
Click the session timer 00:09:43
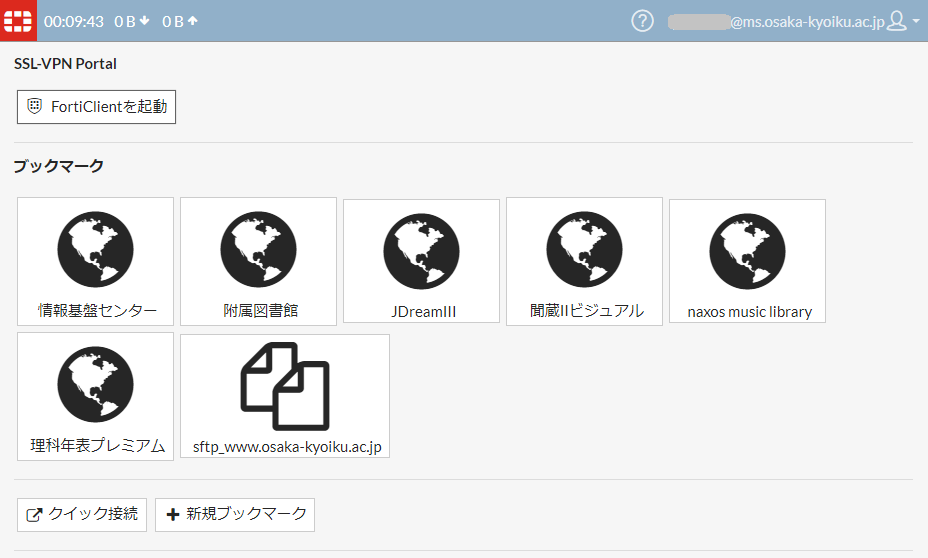click(74, 21)
